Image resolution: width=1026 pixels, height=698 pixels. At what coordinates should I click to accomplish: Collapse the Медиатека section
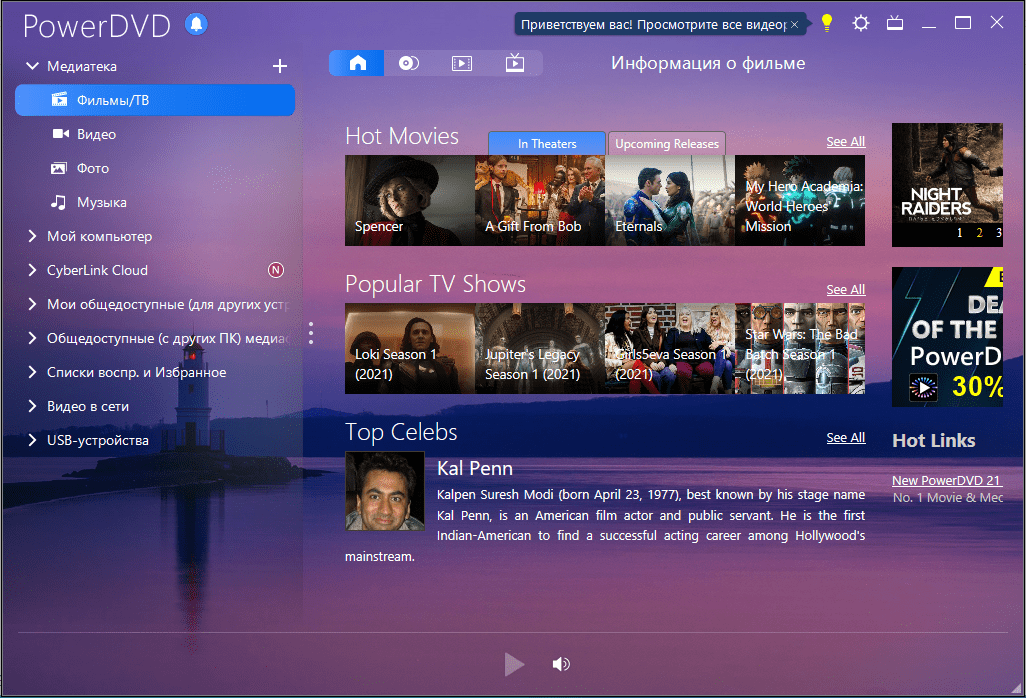pos(31,66)
